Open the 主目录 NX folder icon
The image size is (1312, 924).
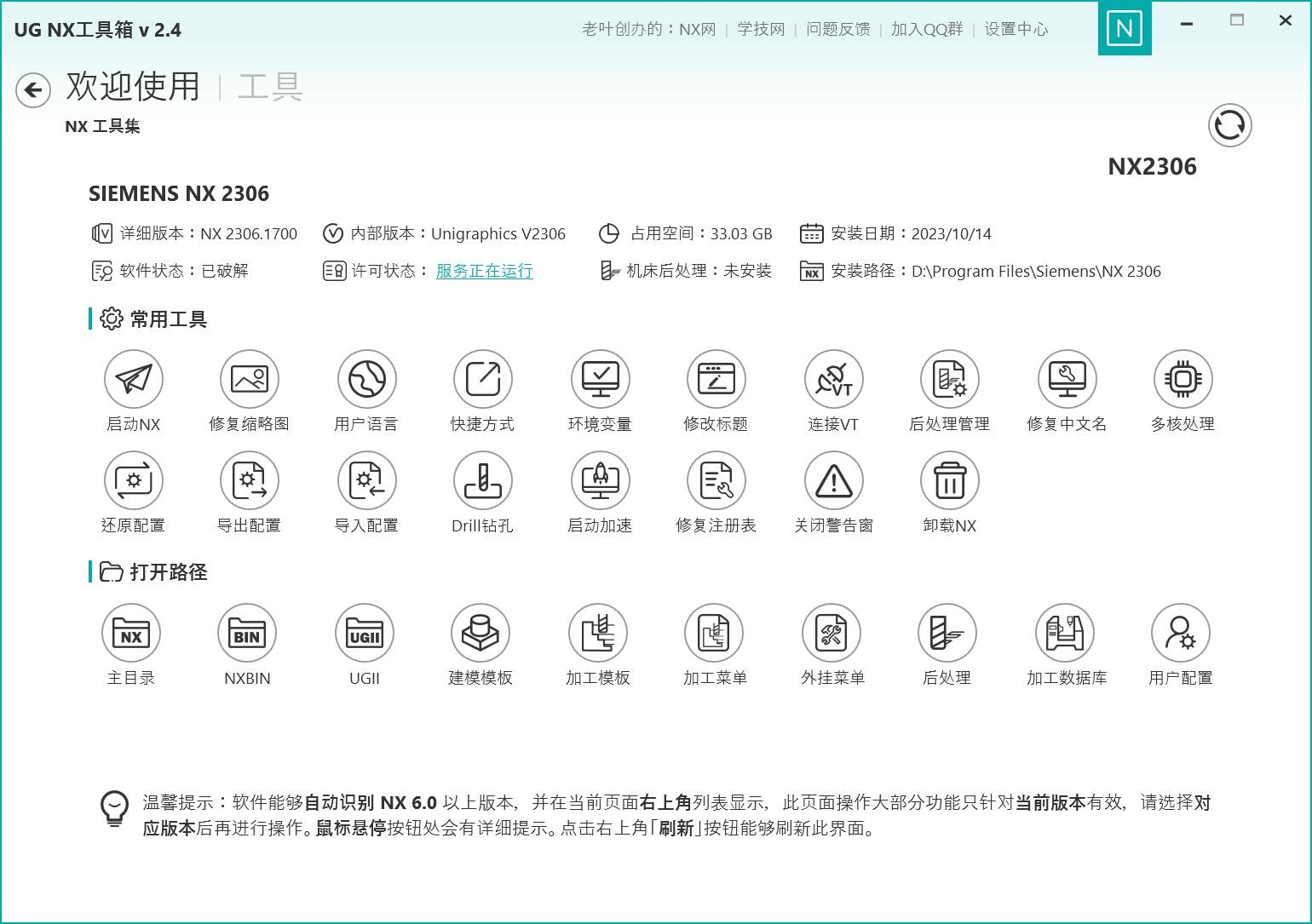131,633
